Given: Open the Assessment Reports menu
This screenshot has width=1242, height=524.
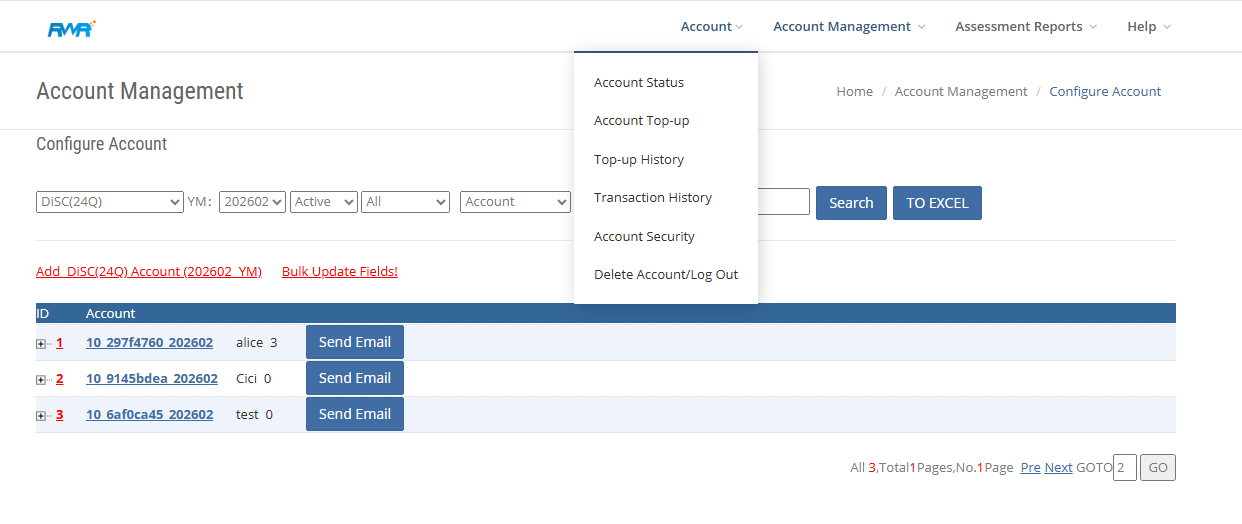Looking at the screenshot, I should click(1025, 27).
